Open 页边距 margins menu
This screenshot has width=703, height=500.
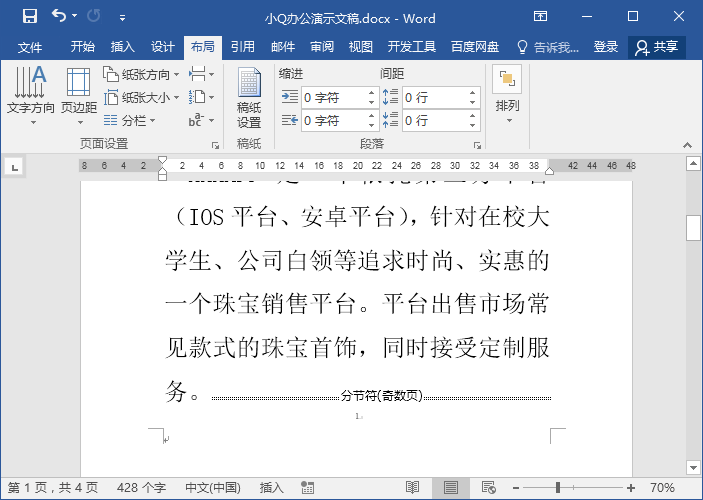79,96
